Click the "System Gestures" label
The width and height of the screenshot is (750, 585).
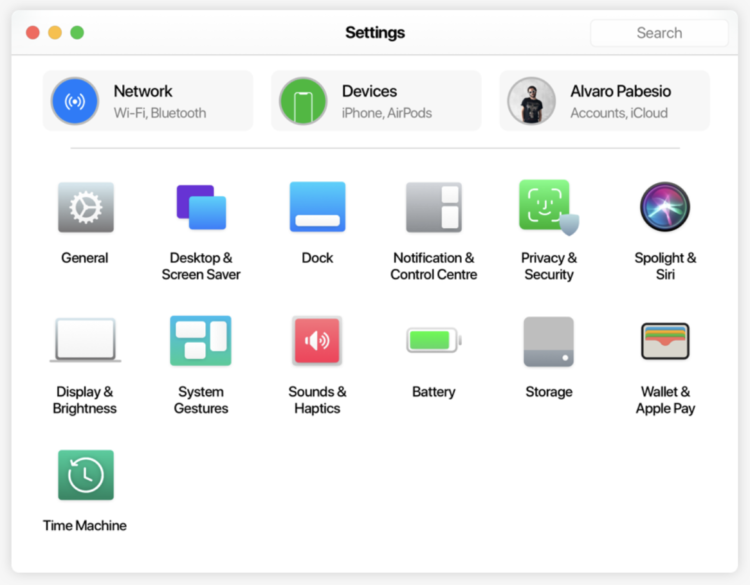(x=201, y=400)
